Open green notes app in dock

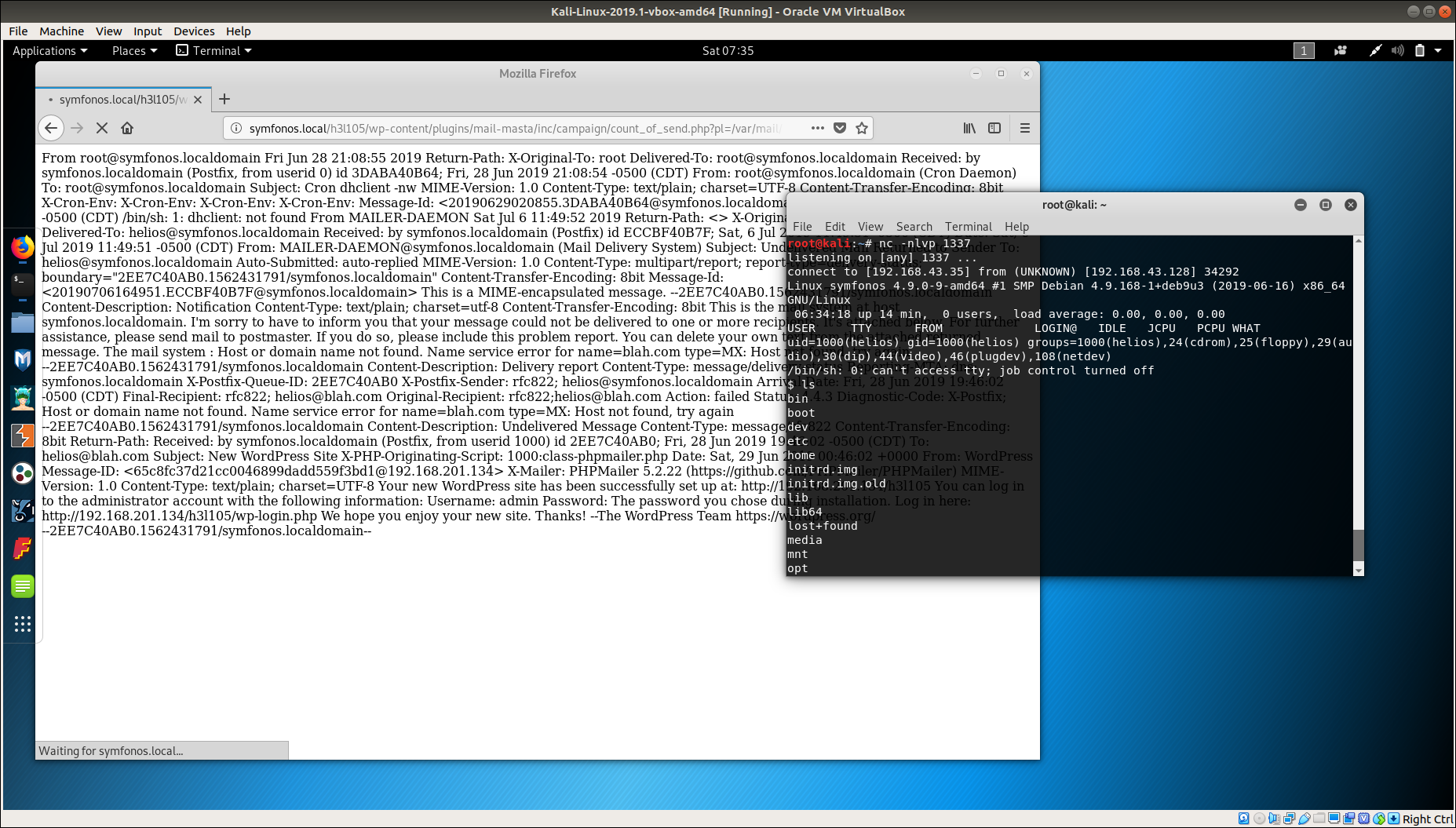pos(23,586)
